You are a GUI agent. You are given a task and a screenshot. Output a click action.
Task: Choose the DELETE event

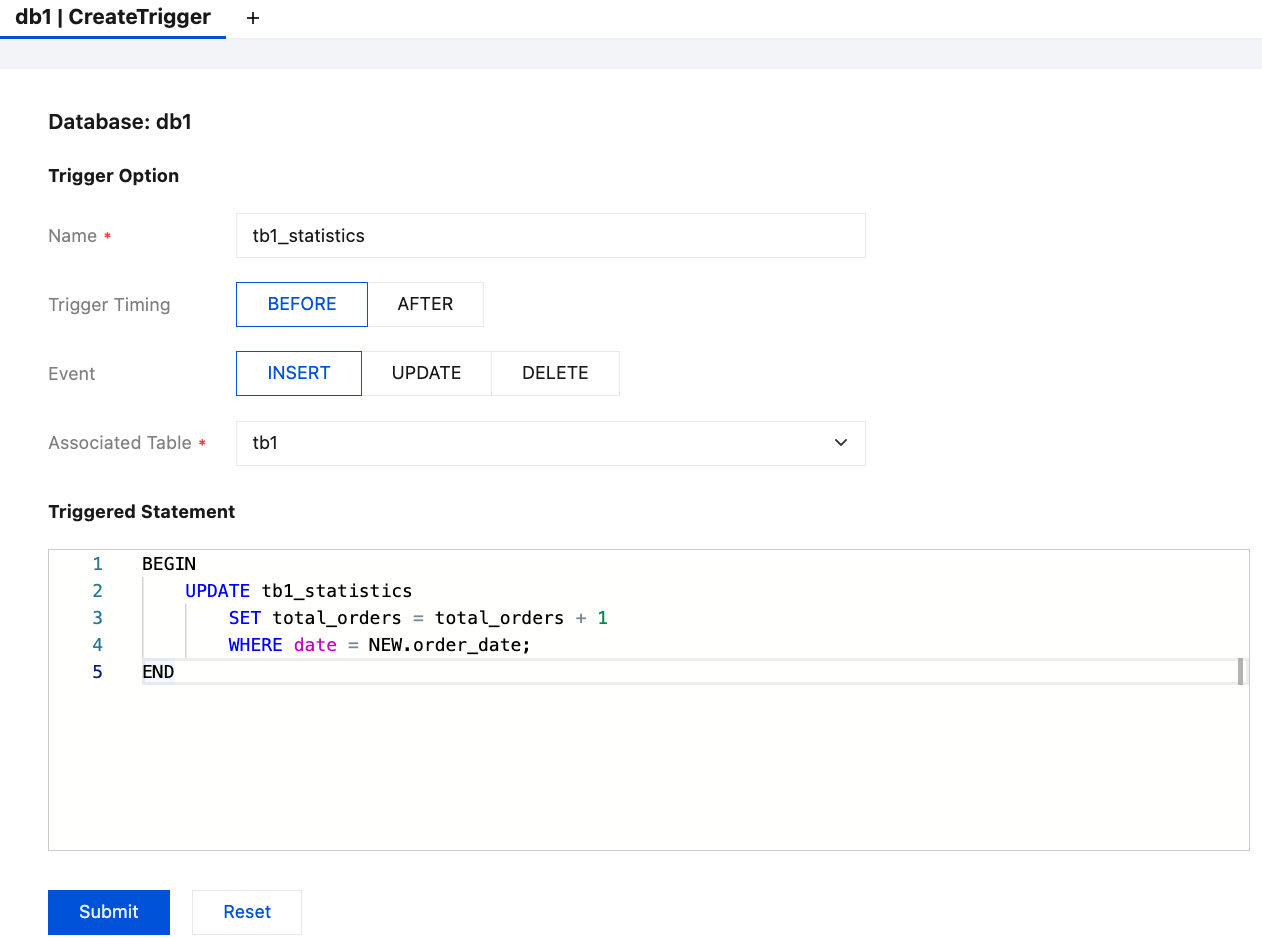point(555,373)
